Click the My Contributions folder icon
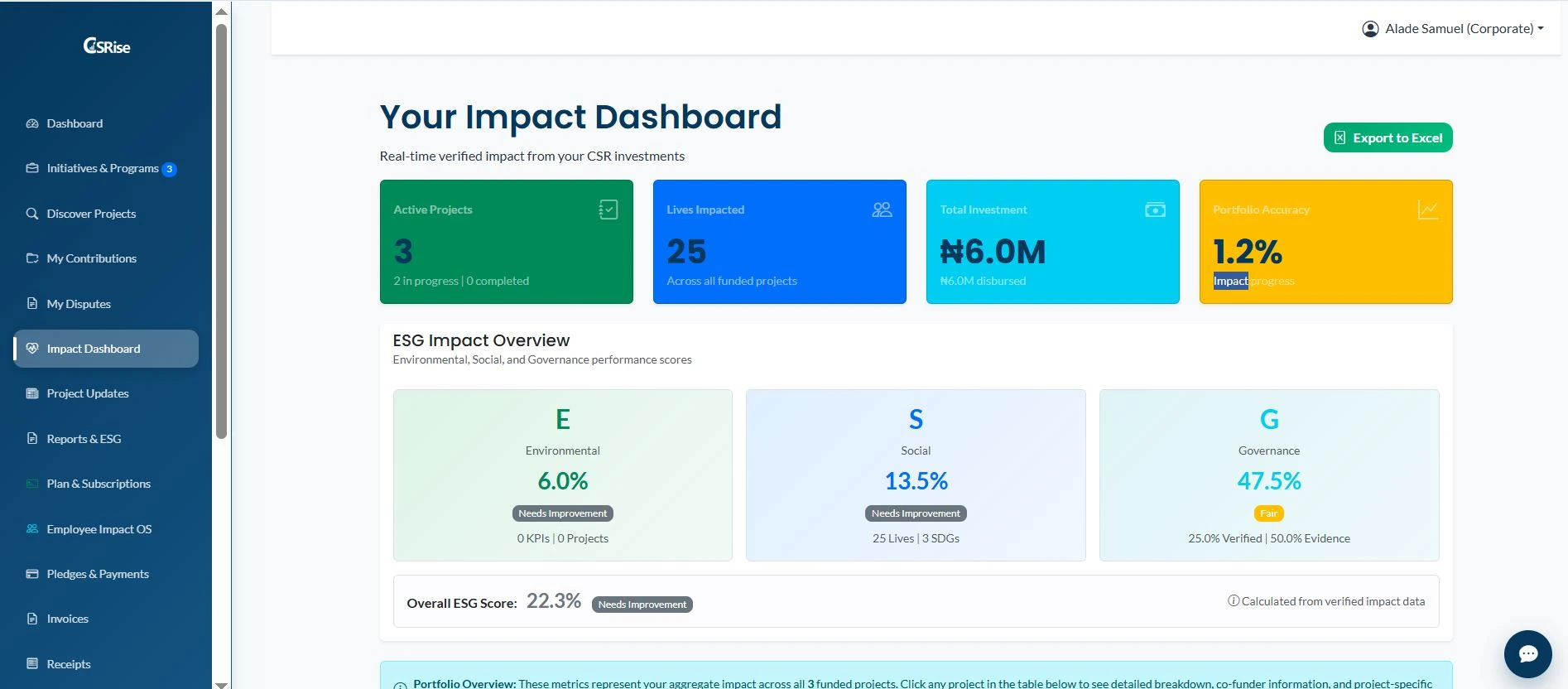Image resolution: width=1568 pixels, height=689 pixels. pos(32,258)
